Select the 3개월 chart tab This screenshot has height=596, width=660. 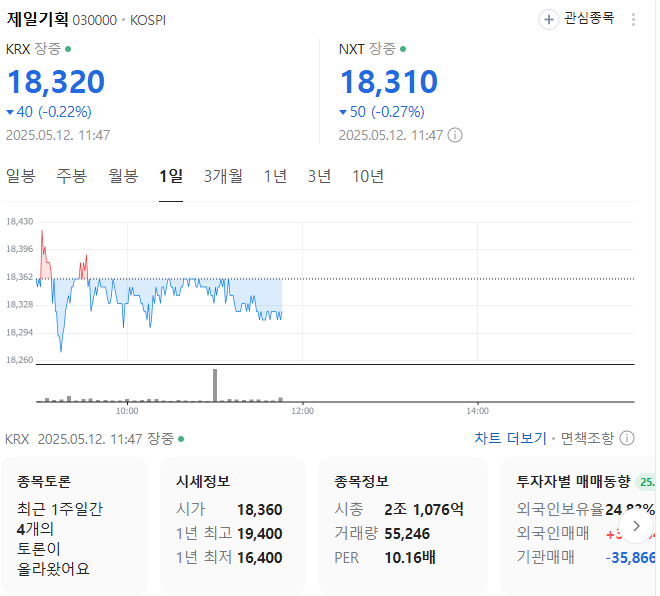224,177
